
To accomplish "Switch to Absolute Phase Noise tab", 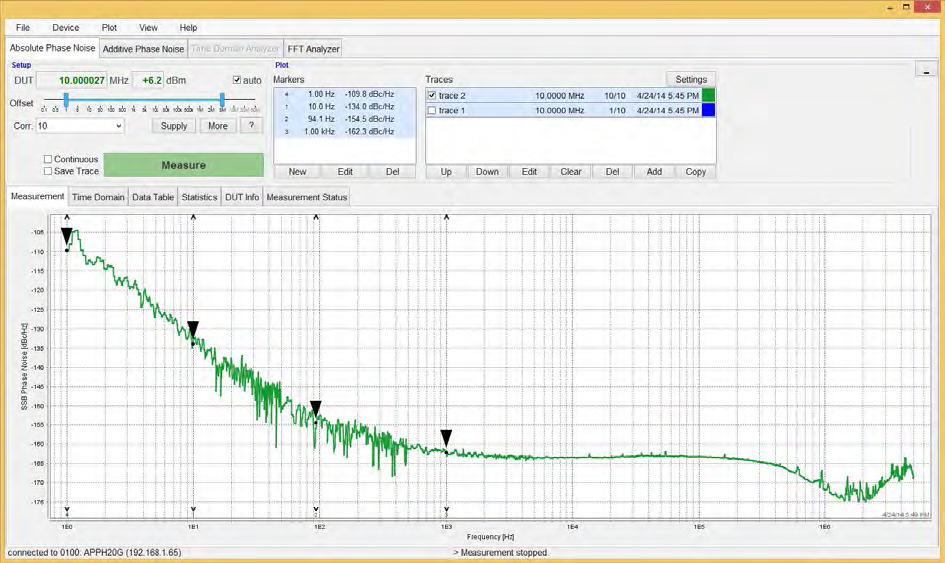I will tap(52, 48).
